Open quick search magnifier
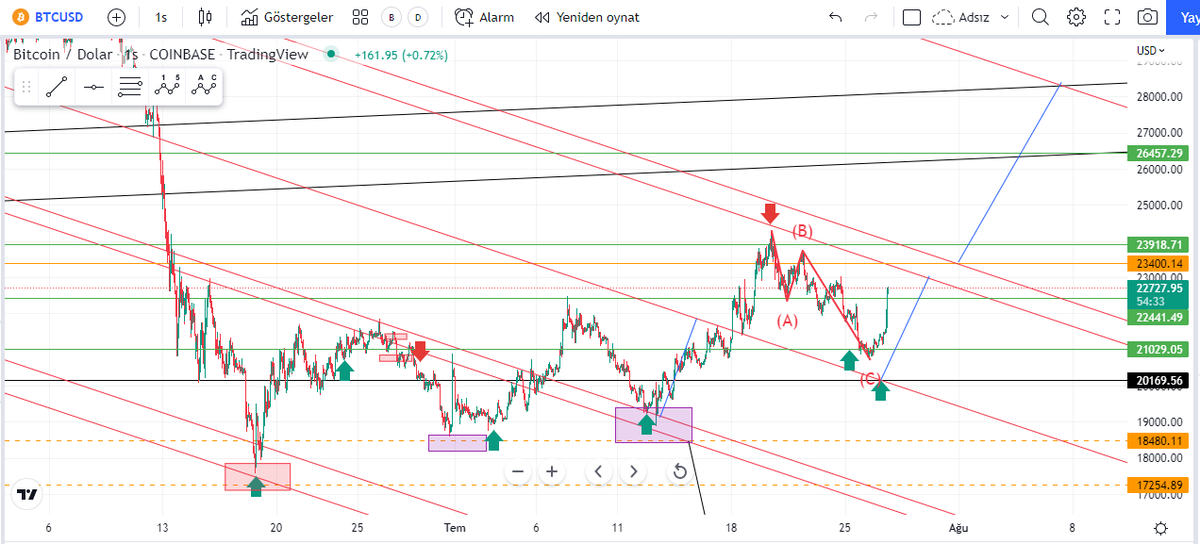Viewport: 1200px width, 544px height. pyautogui.click(x=1041, y=17)
